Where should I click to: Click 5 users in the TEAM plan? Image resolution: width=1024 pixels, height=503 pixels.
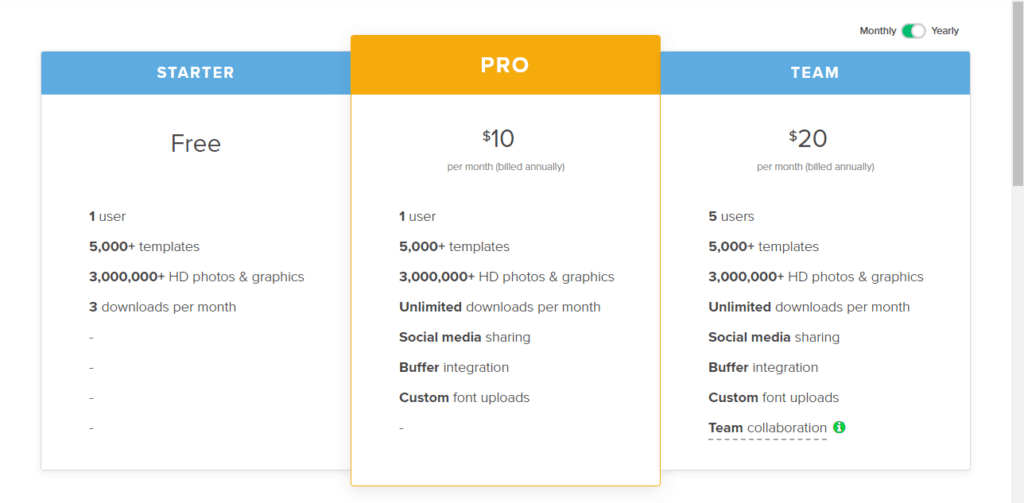point(731,216)
